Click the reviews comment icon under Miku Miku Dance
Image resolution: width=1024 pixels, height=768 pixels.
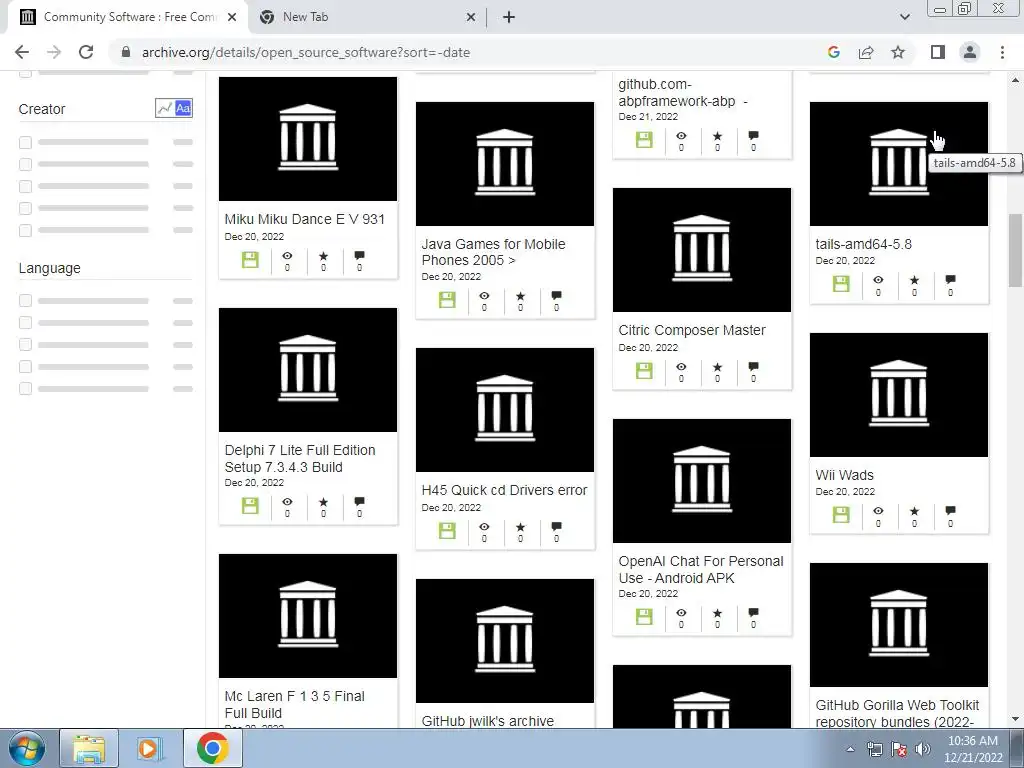[x=359, y=255]
